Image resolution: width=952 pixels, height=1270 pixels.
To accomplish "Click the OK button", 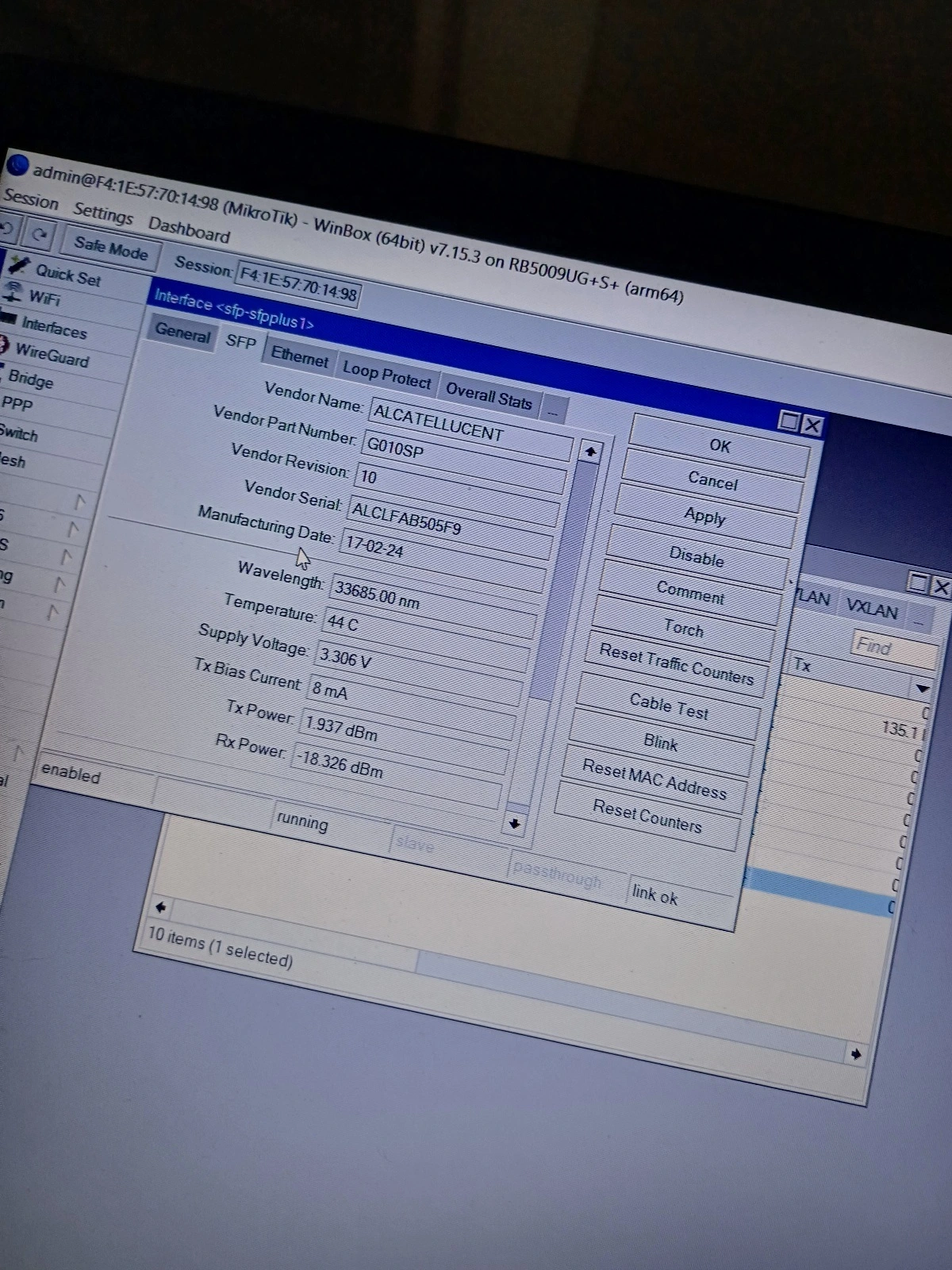I will (720, 446).
